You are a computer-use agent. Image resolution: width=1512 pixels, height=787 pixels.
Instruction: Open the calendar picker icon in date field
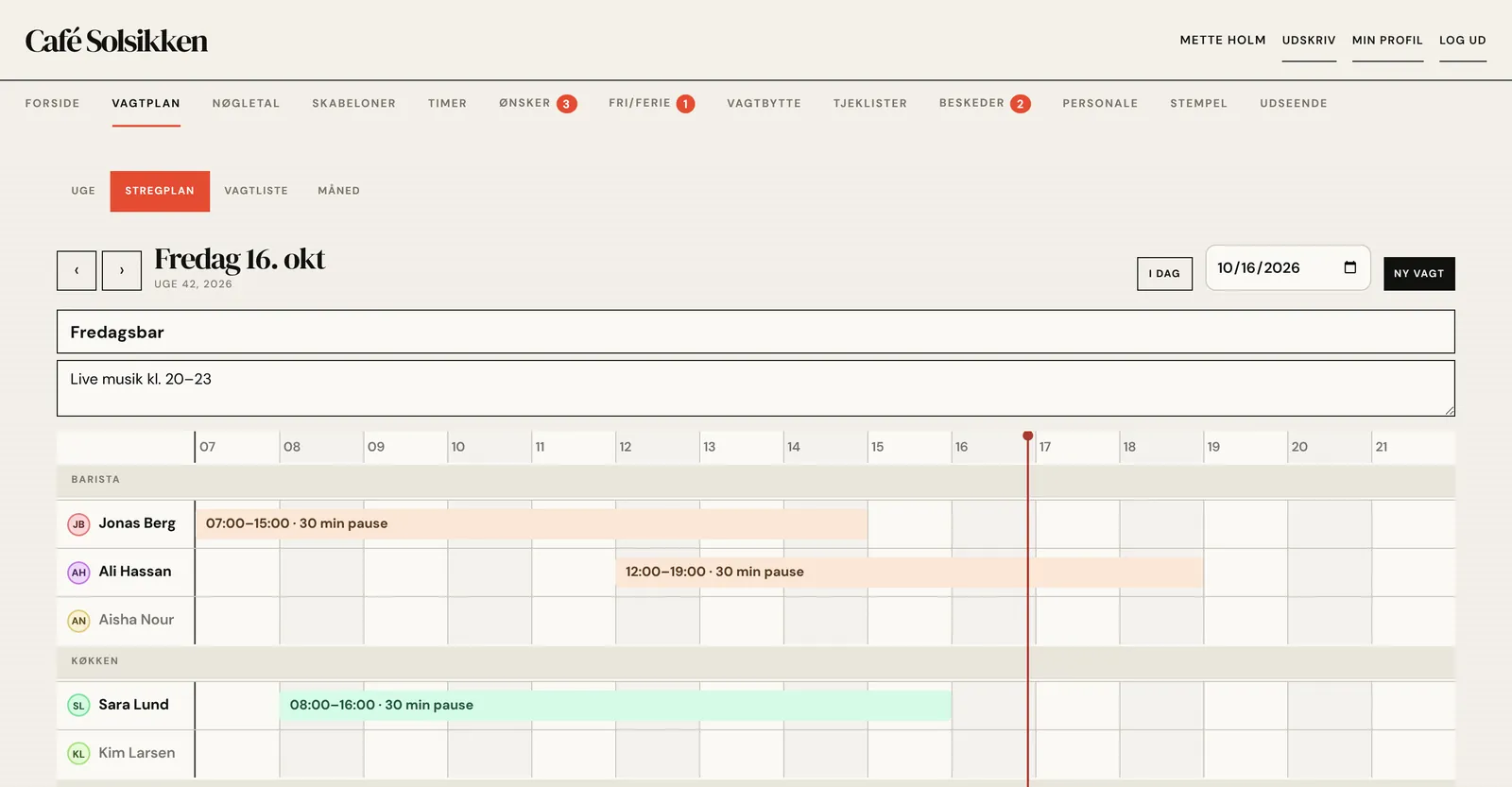coord(1349,267)
